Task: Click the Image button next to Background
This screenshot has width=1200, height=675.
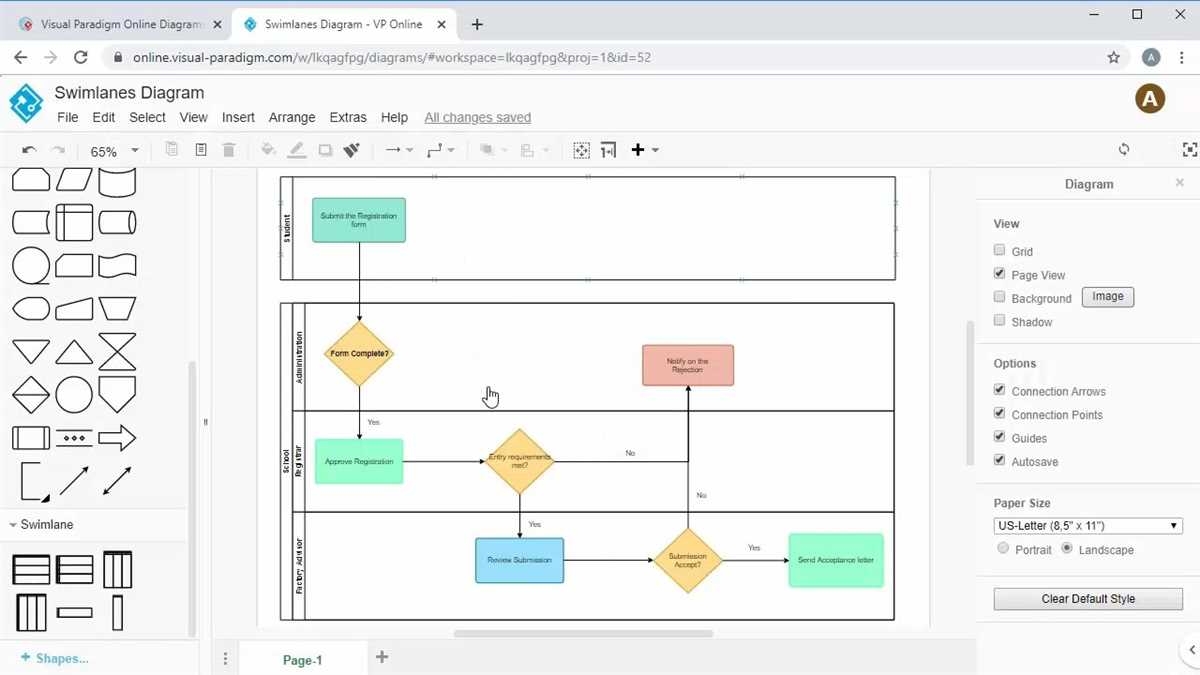Action: (1107, 296)
